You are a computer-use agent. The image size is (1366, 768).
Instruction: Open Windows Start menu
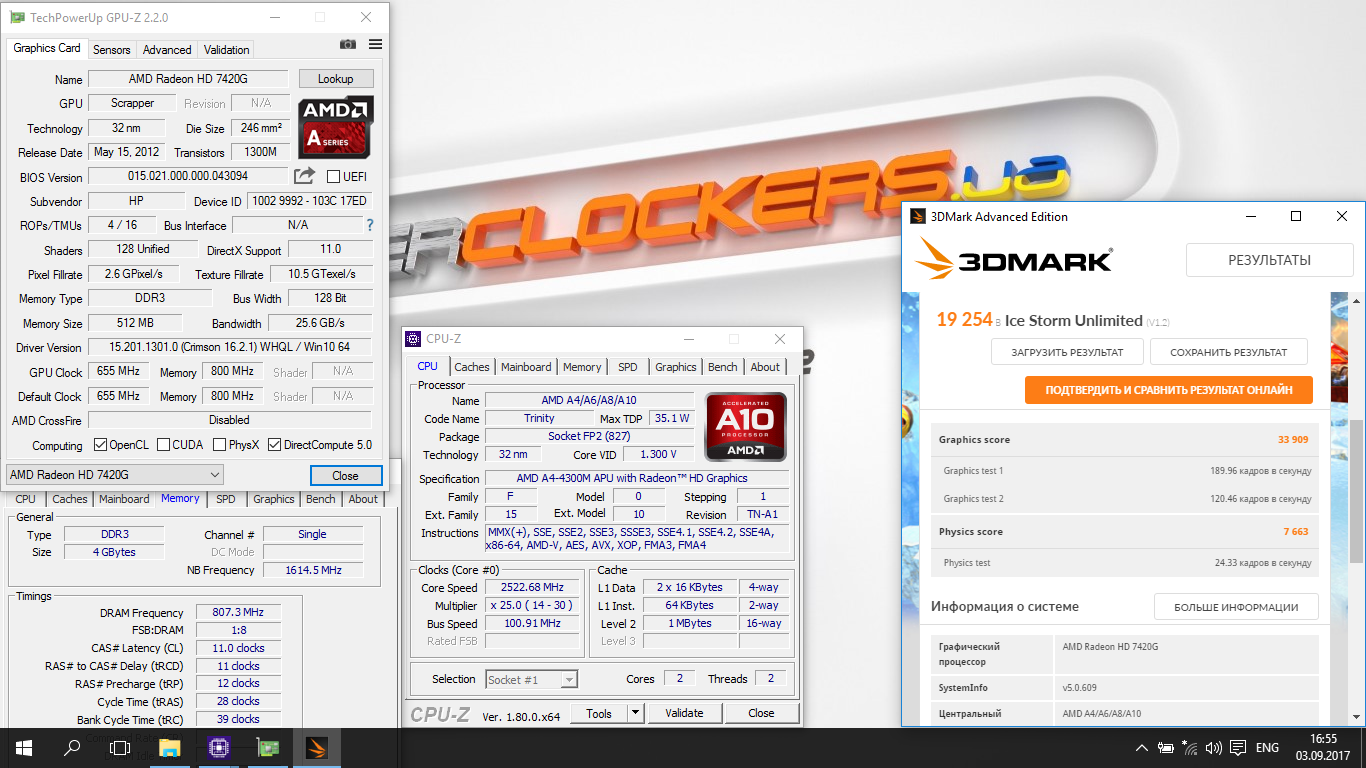point(24,747)
